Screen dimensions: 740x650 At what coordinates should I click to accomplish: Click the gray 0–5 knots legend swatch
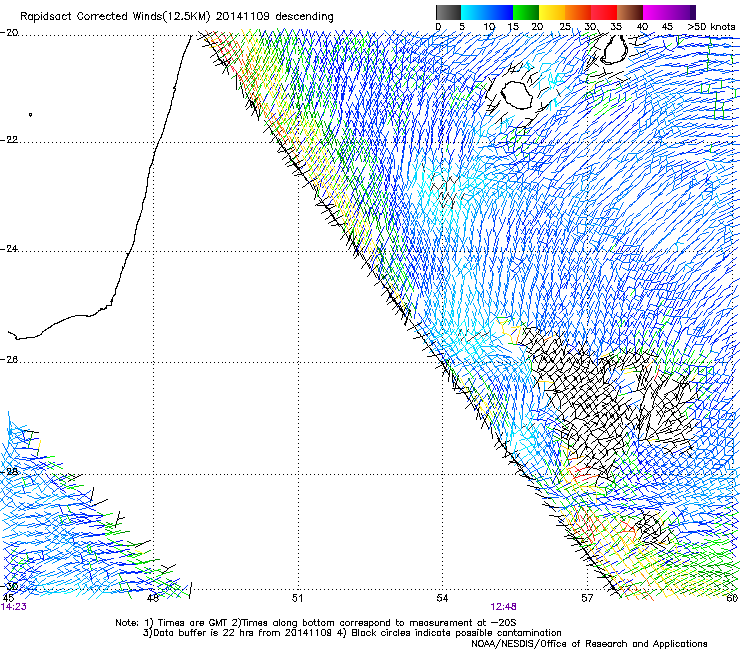click(x=448, y=12)
